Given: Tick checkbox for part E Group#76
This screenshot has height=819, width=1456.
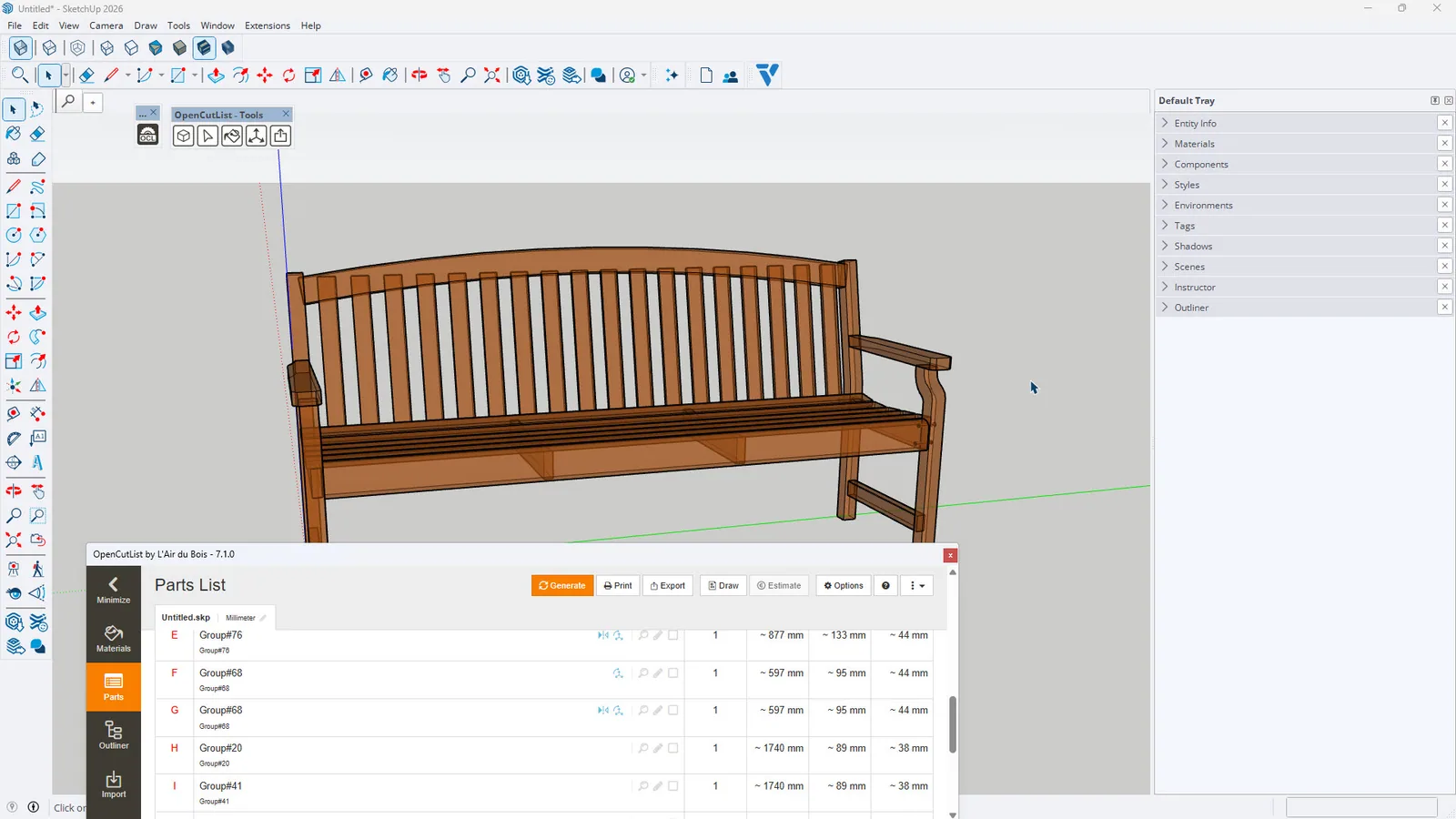Looking at the screenshot, I should pos(673,635).
